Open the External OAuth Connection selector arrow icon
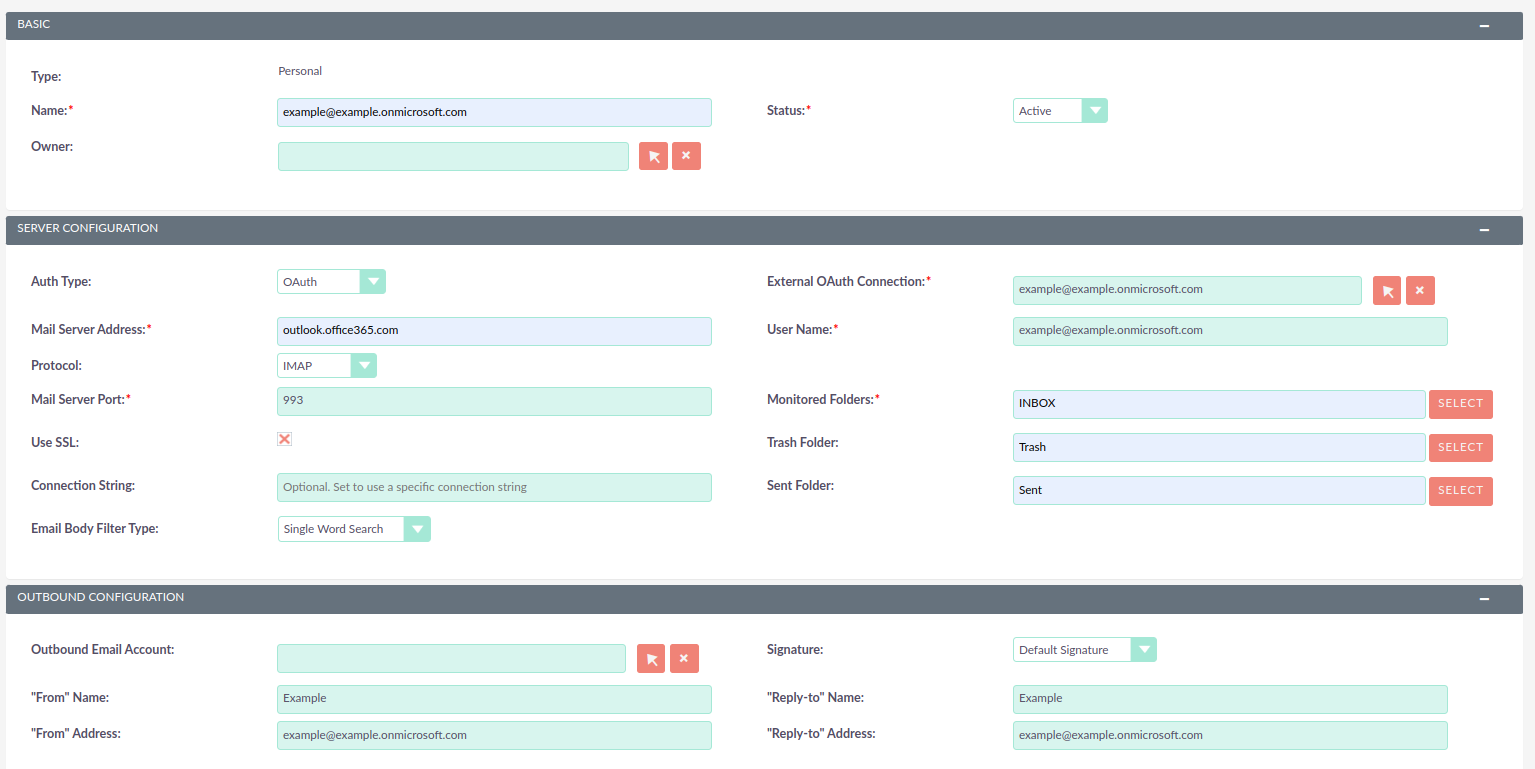Viewport: 1535px width, 769px height. click(1387, 290)
